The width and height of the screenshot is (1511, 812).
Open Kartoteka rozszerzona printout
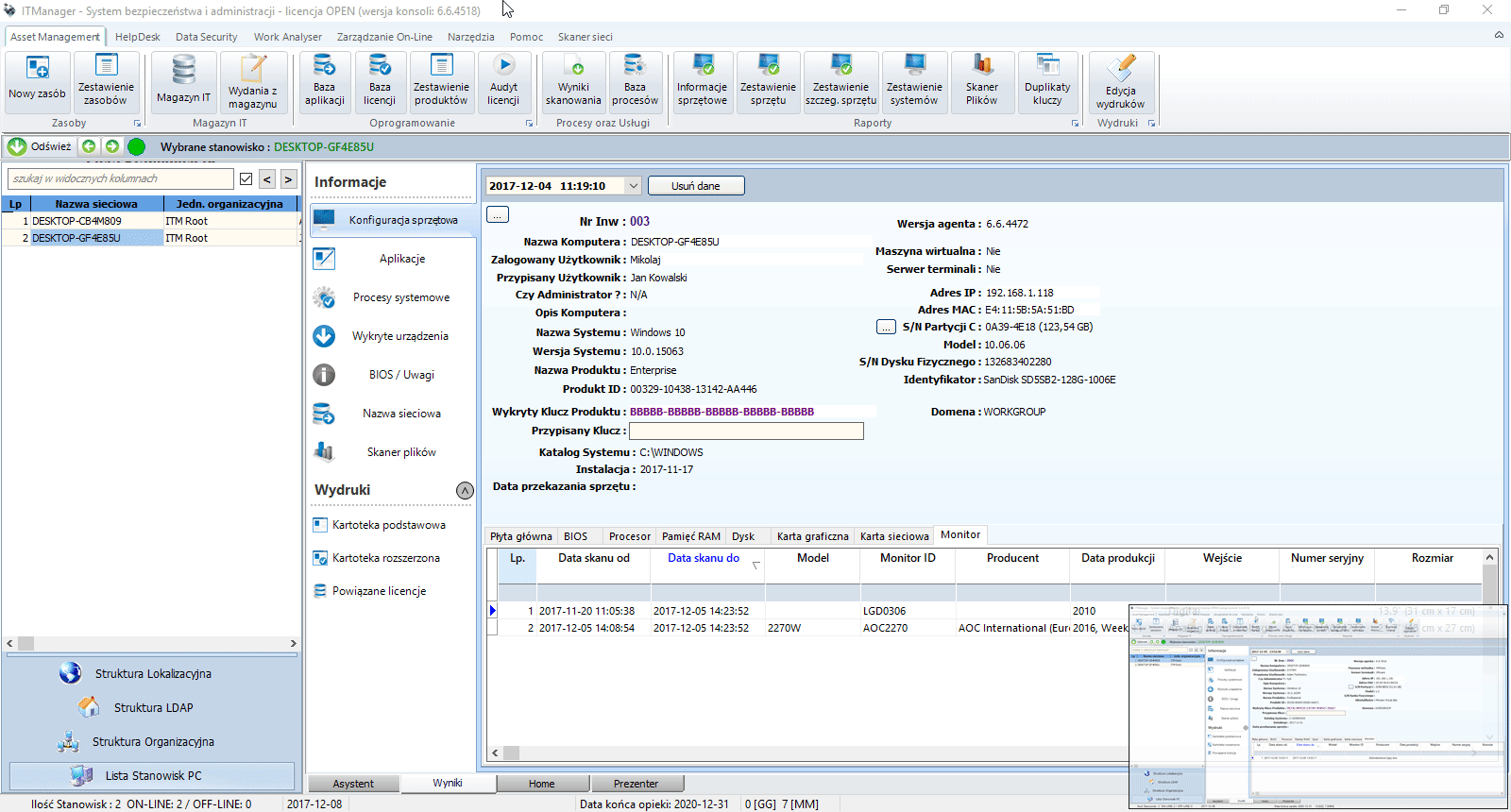[x=377, y=558]
